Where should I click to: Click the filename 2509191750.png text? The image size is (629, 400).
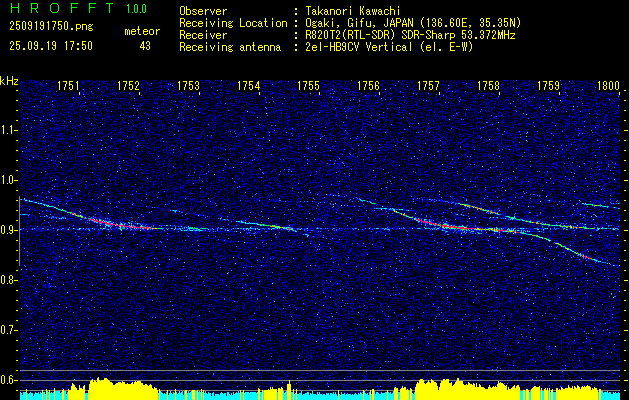click(x=51, y=27)
